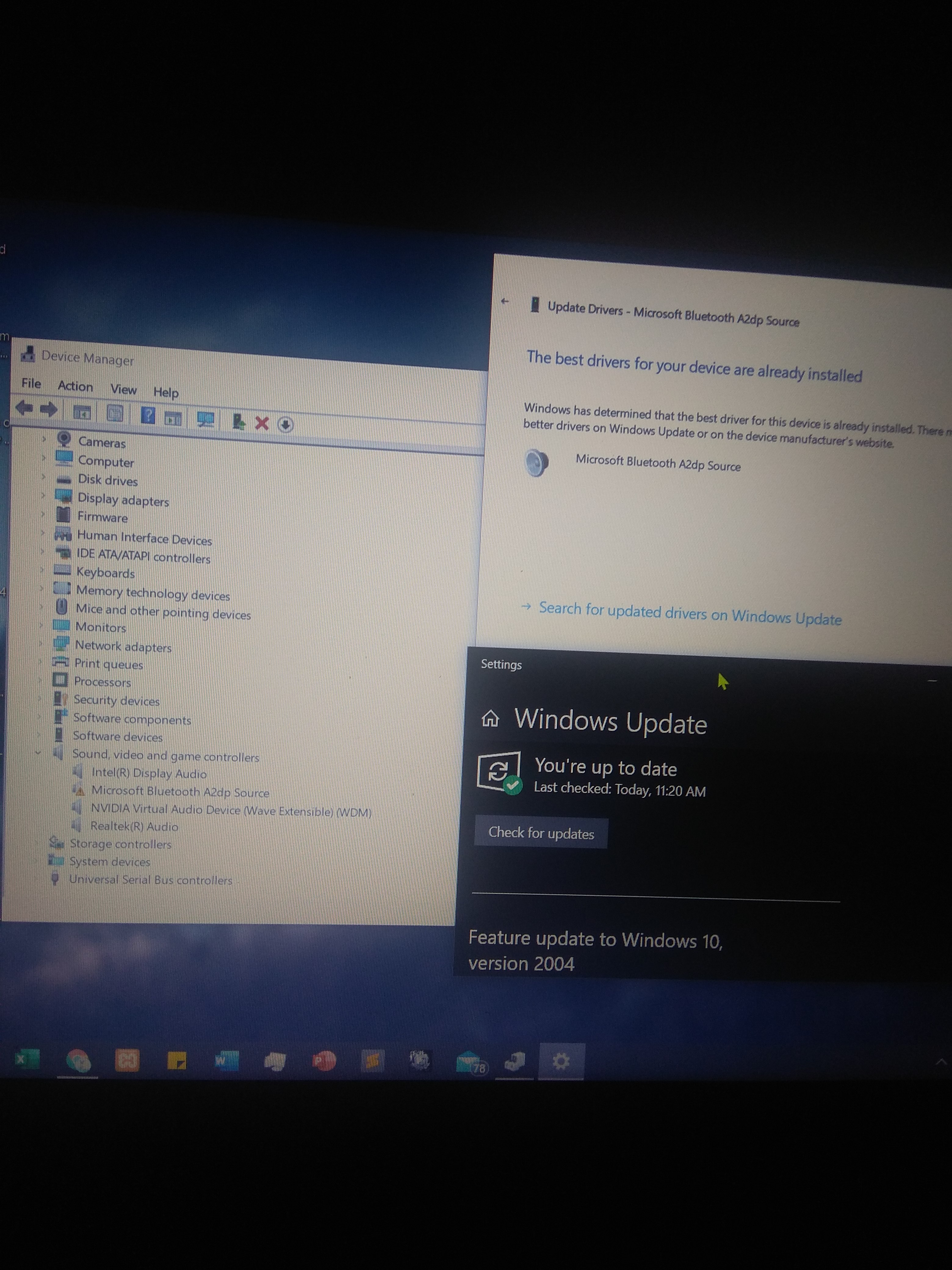Select Microsoft Bluetooth A2dp Source tree device
952x1270 pixels.
pyautogui.click(x=180, y=792)
